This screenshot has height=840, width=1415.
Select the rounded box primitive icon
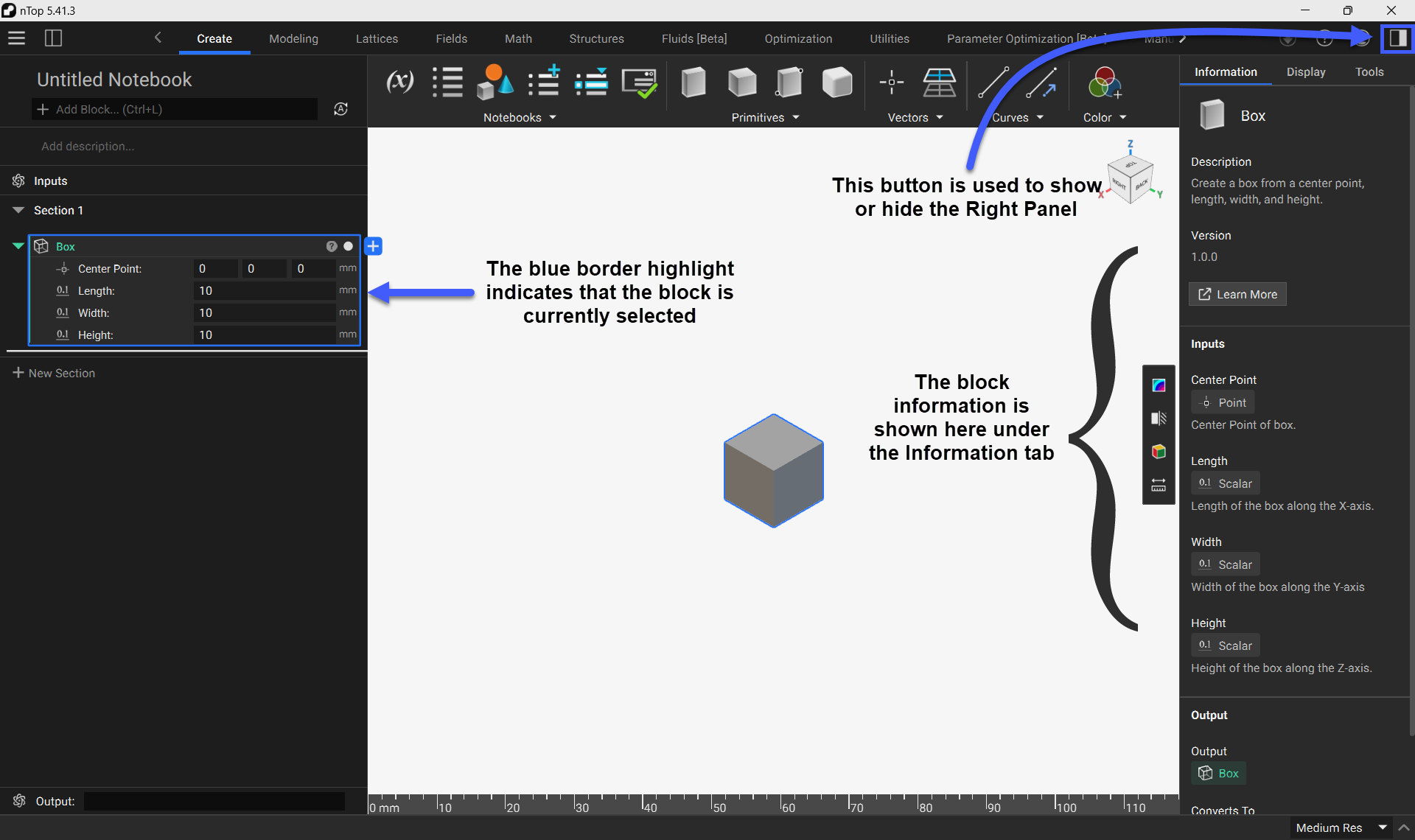click(x=837, y=82)
